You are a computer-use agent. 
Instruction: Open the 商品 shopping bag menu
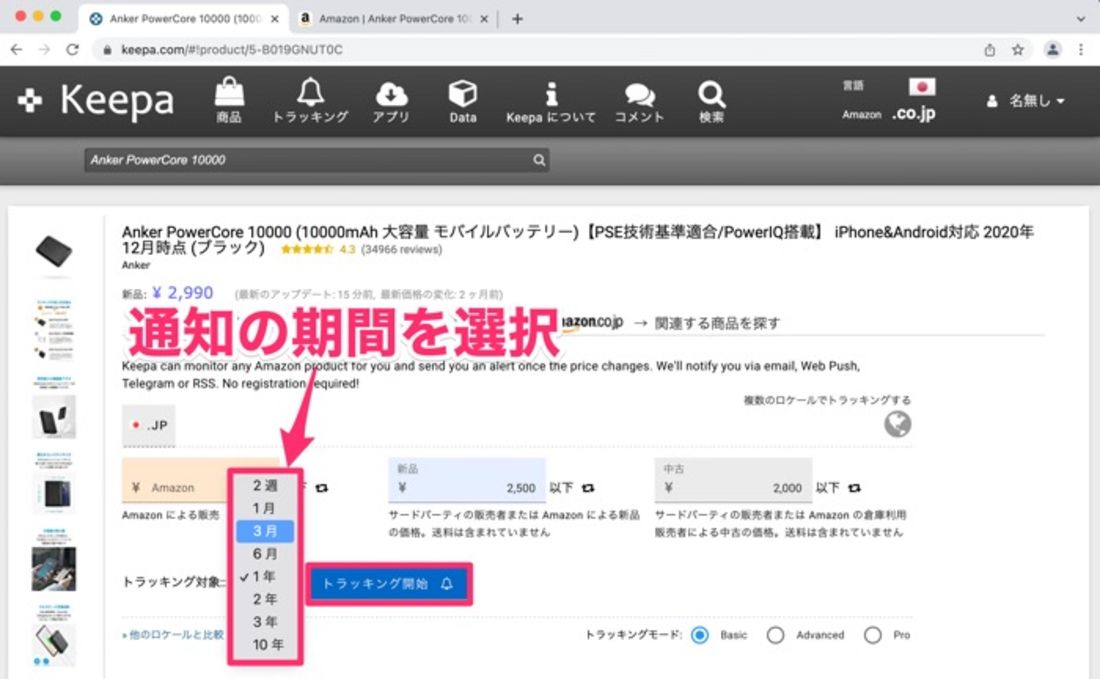(229, 100)
